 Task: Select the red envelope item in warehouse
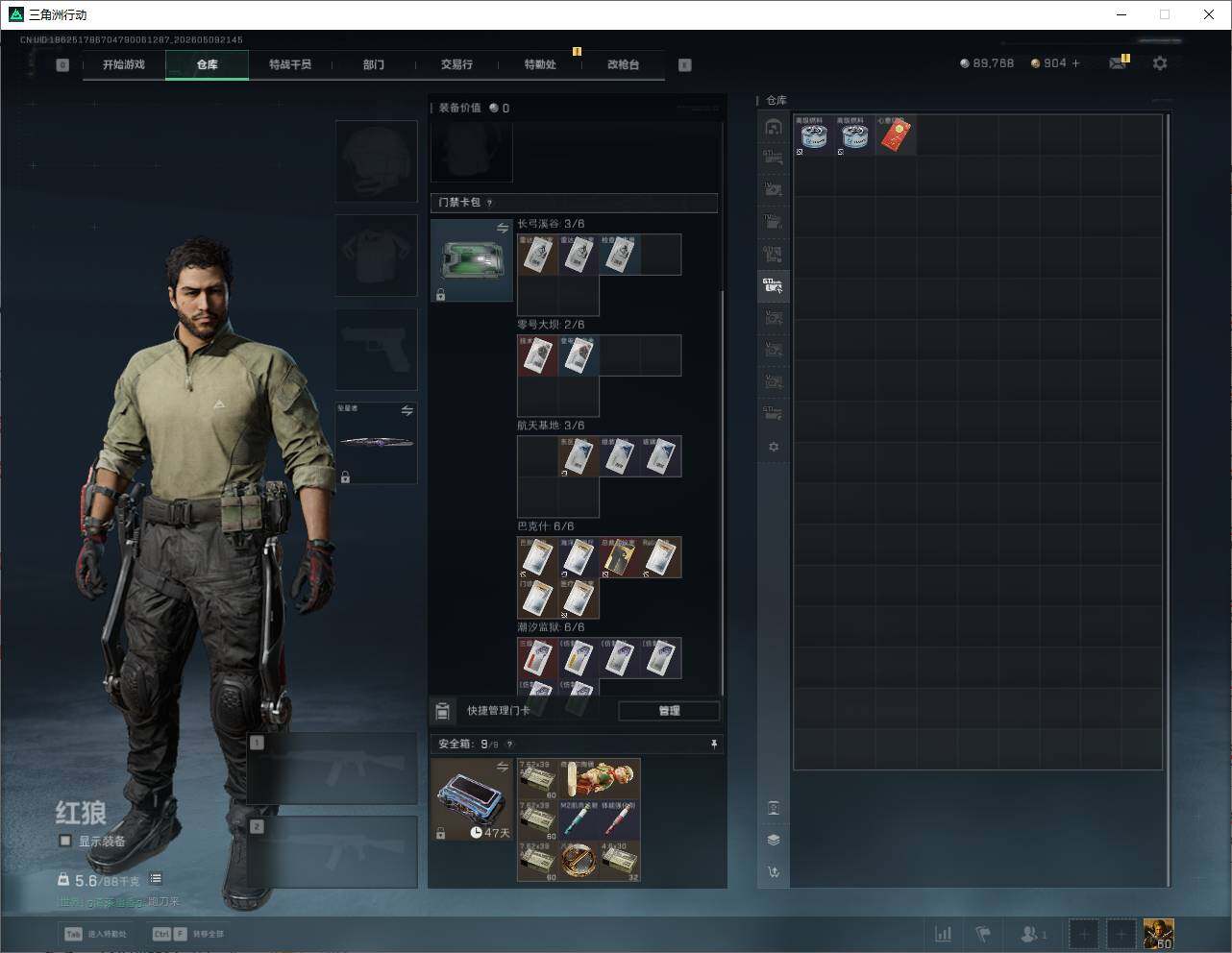pos(895,135)
